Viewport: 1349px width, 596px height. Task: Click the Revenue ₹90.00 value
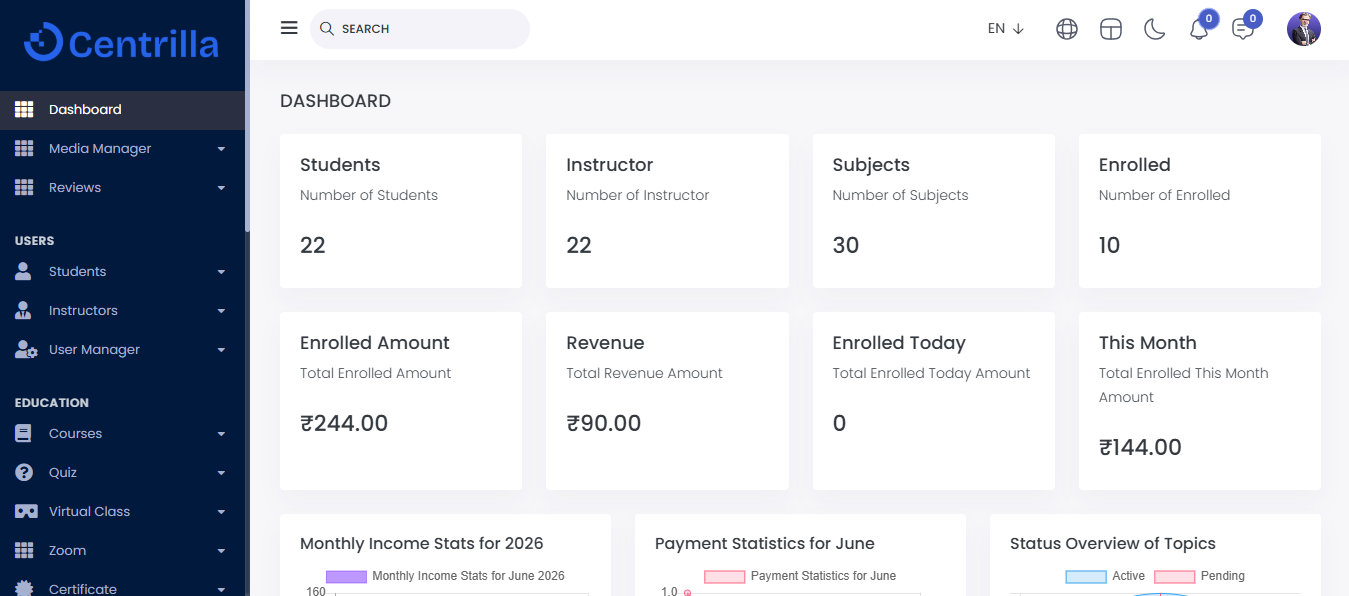[604, 423]
